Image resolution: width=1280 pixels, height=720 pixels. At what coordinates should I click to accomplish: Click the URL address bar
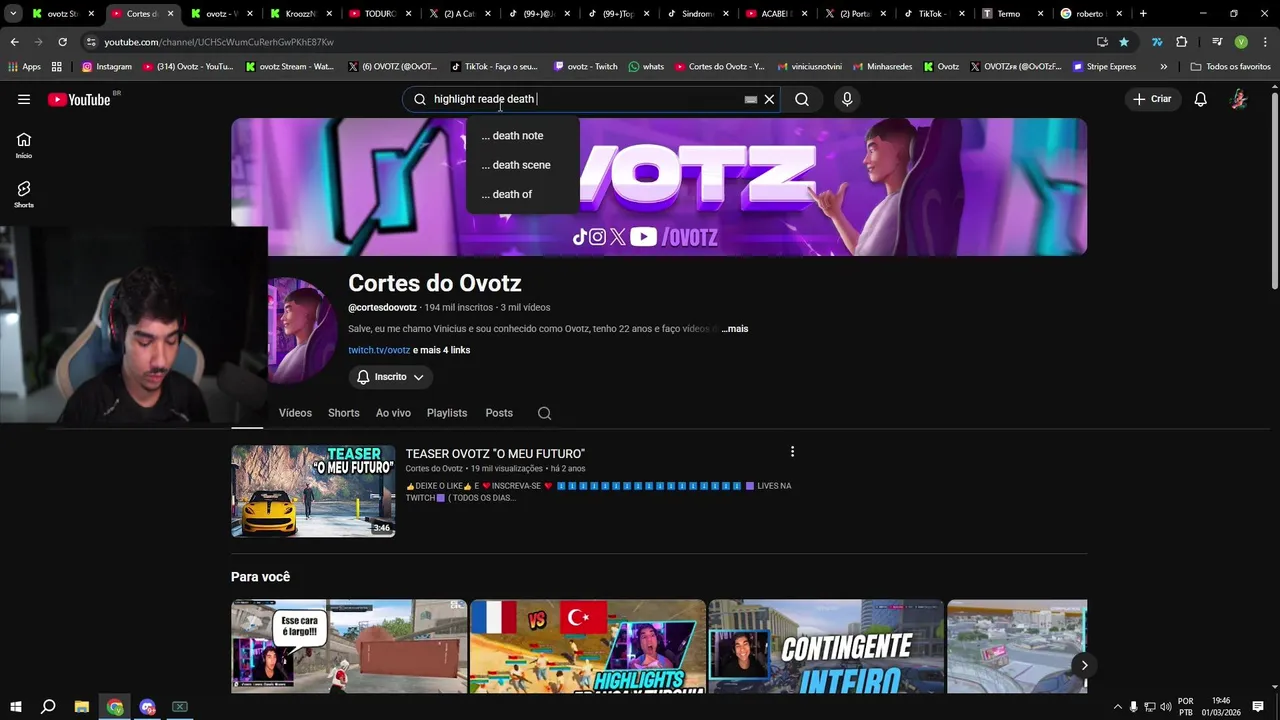(590, 42)
